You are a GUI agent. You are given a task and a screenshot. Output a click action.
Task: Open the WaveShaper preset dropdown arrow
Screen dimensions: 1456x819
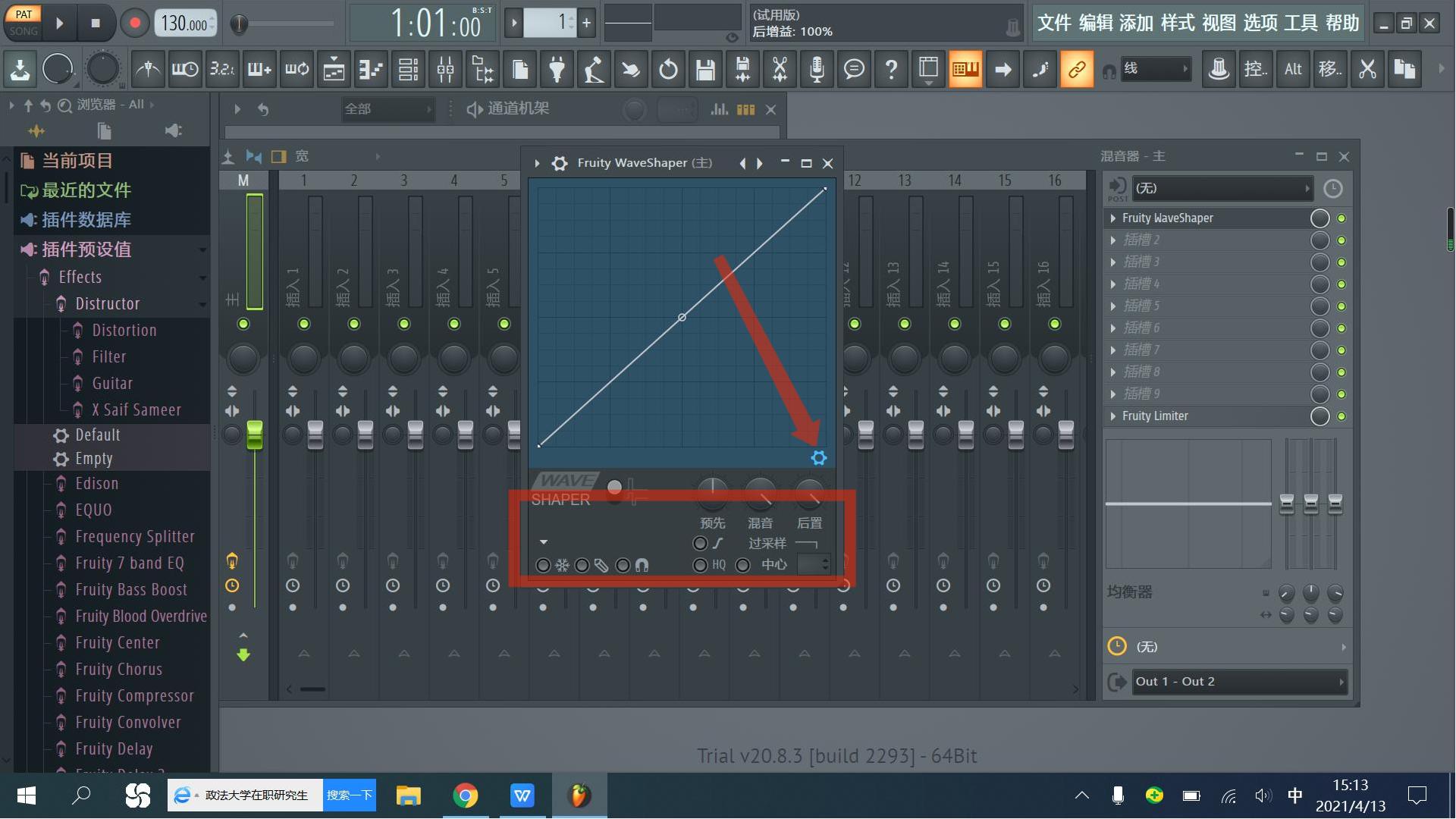(543, 542)
